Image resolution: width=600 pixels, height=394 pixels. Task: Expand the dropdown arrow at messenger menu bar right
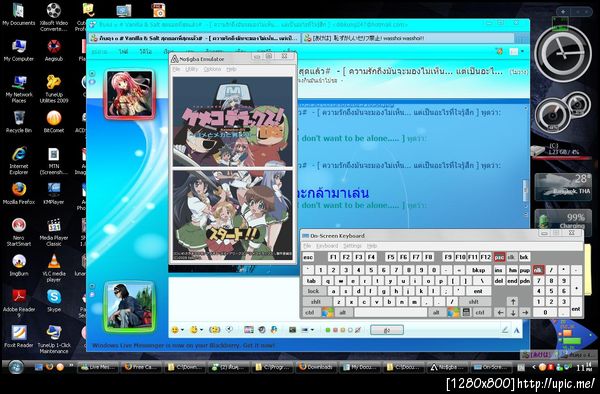tap(522, 51)
